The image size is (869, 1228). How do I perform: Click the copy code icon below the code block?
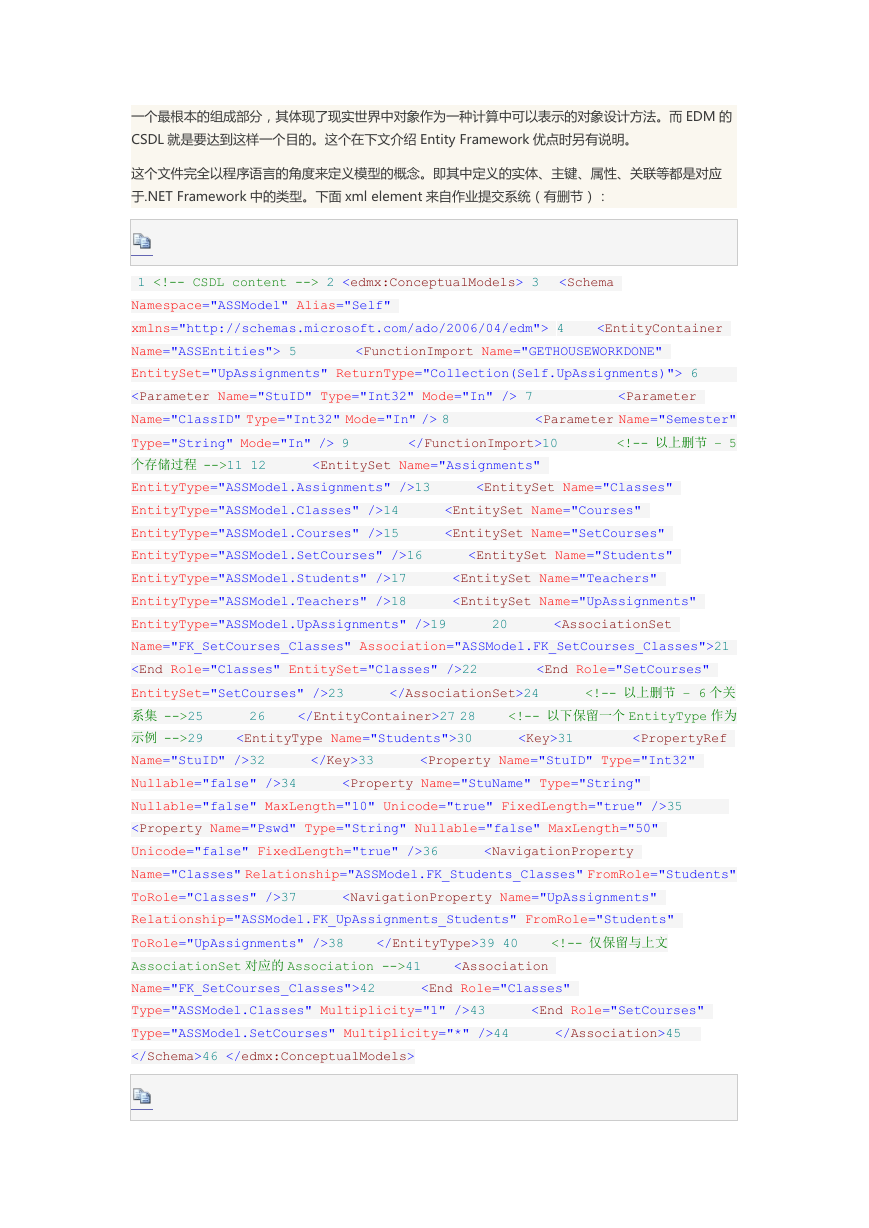tap(142, 1097)
